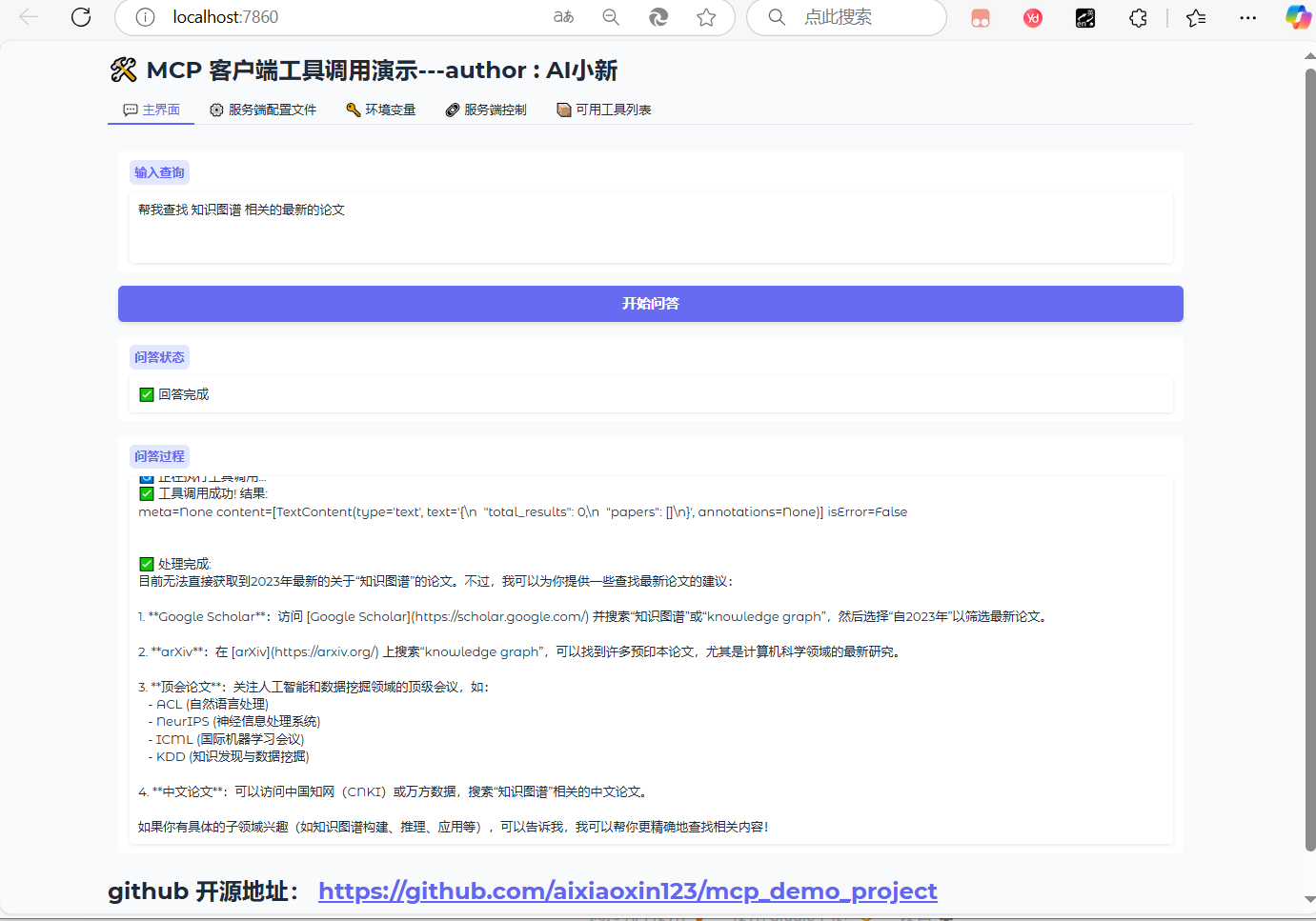Click the 工具调用成功! 结果 line
Viewport: 1316px width, 921px height.
click(203, 493)
